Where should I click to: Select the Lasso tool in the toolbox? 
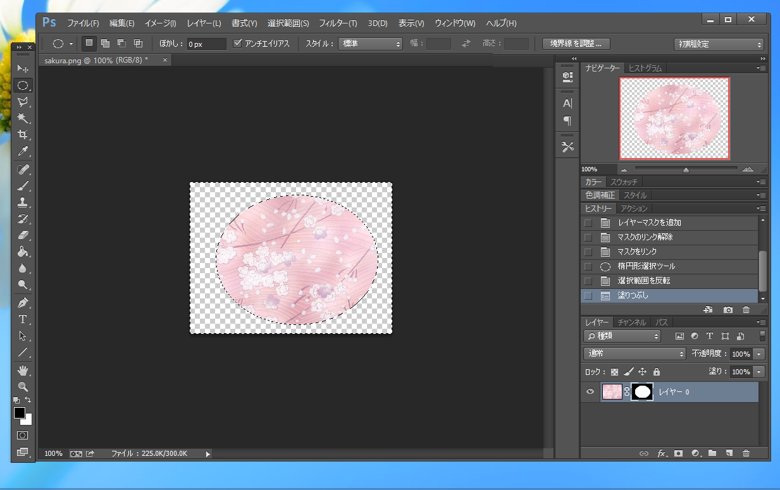[23, 102]
